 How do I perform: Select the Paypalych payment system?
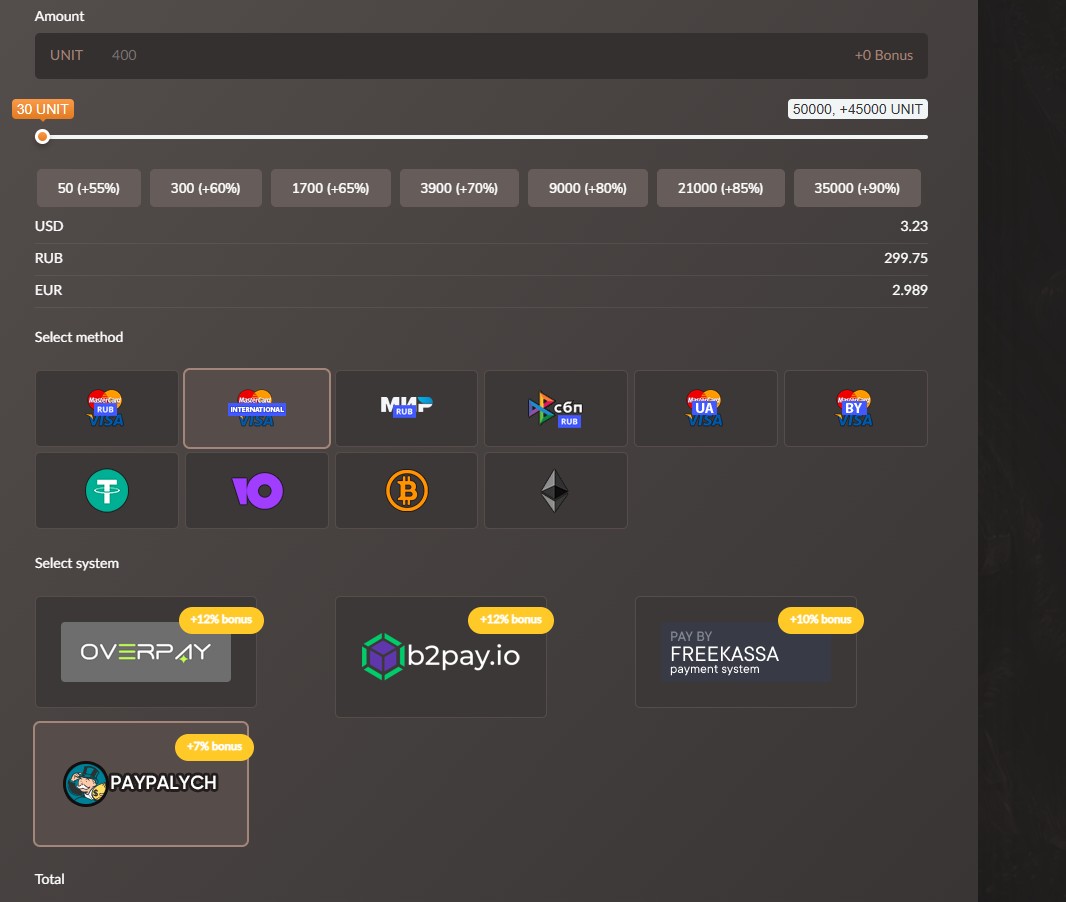(x=141, y=783)
